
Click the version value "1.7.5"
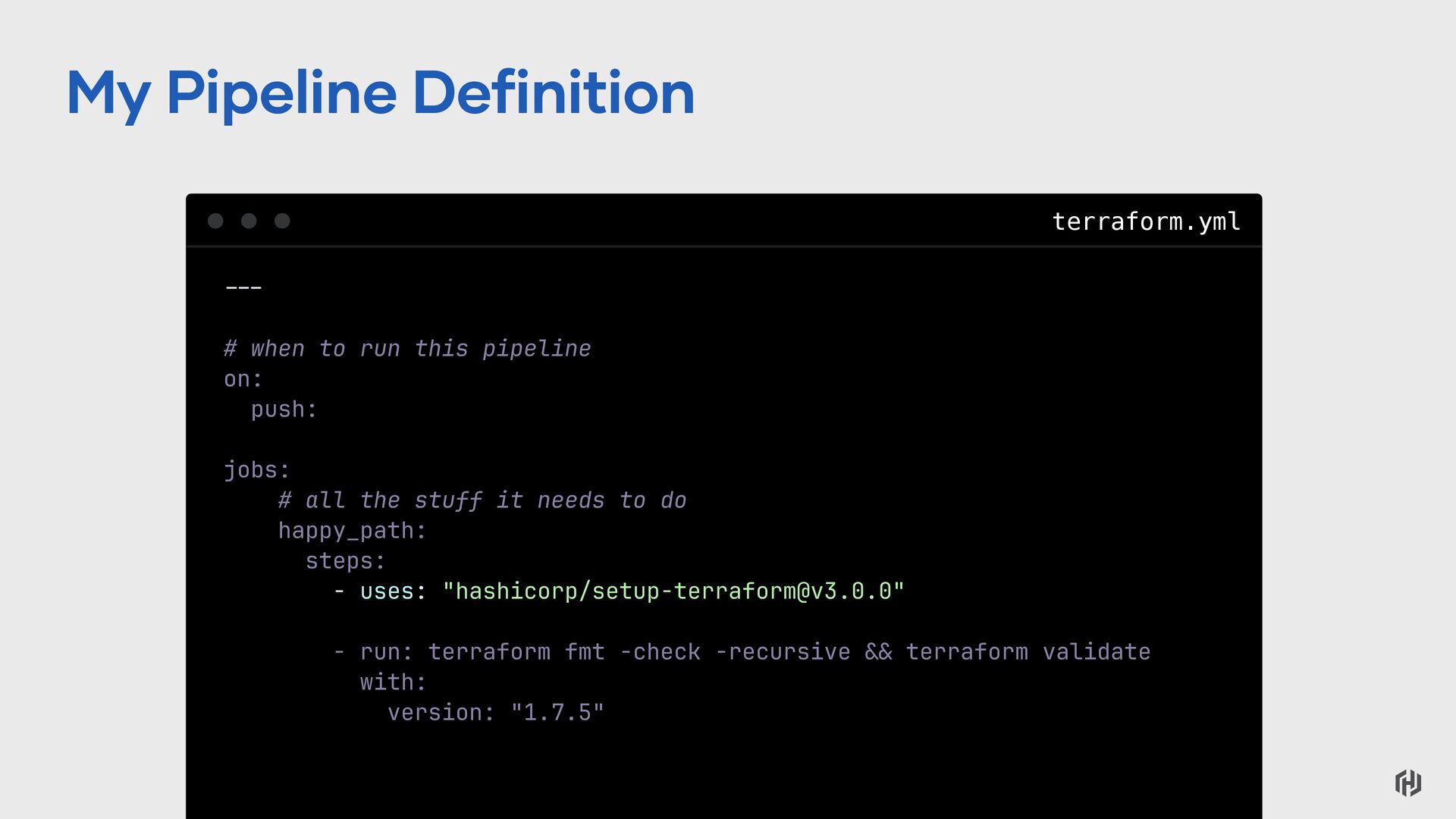[x=557, y=713]
